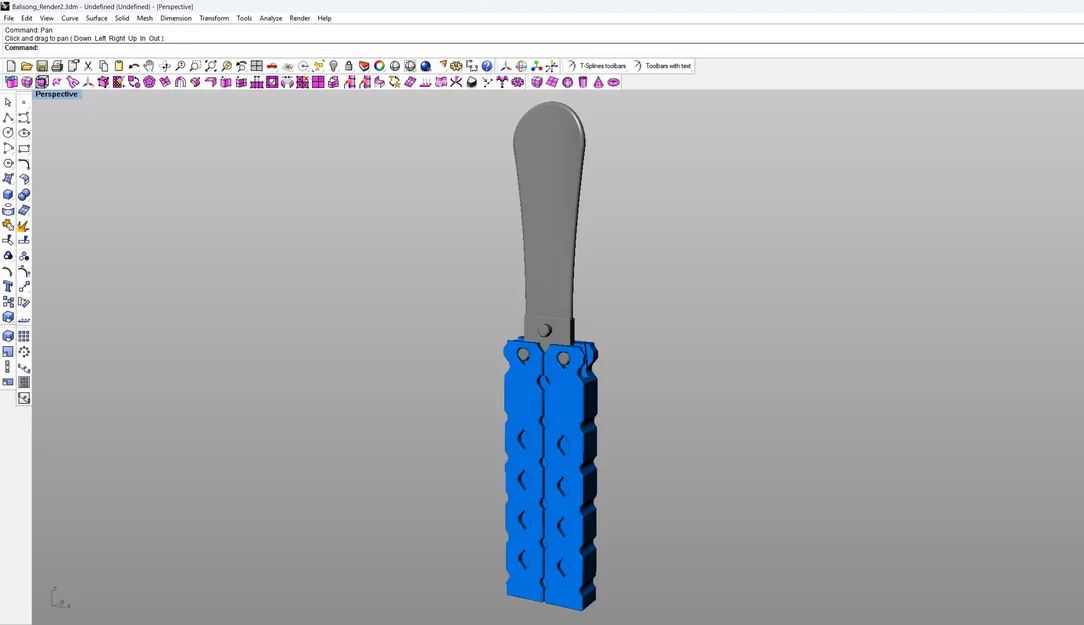Click the T-Splines cone primitive icon
Screen dimensions: 1084x625
pyautogui.click(x=598, y=82)
